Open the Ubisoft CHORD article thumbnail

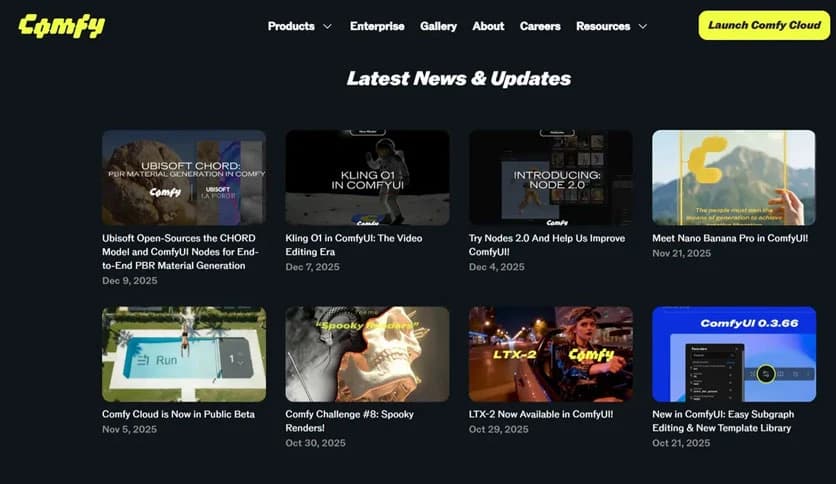tap(184, 178)
